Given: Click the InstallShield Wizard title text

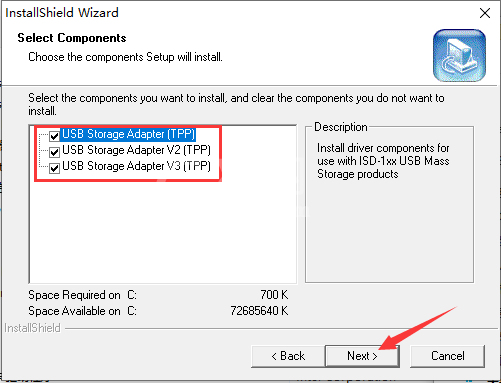Looking at the screenshot, I should 62,13.
